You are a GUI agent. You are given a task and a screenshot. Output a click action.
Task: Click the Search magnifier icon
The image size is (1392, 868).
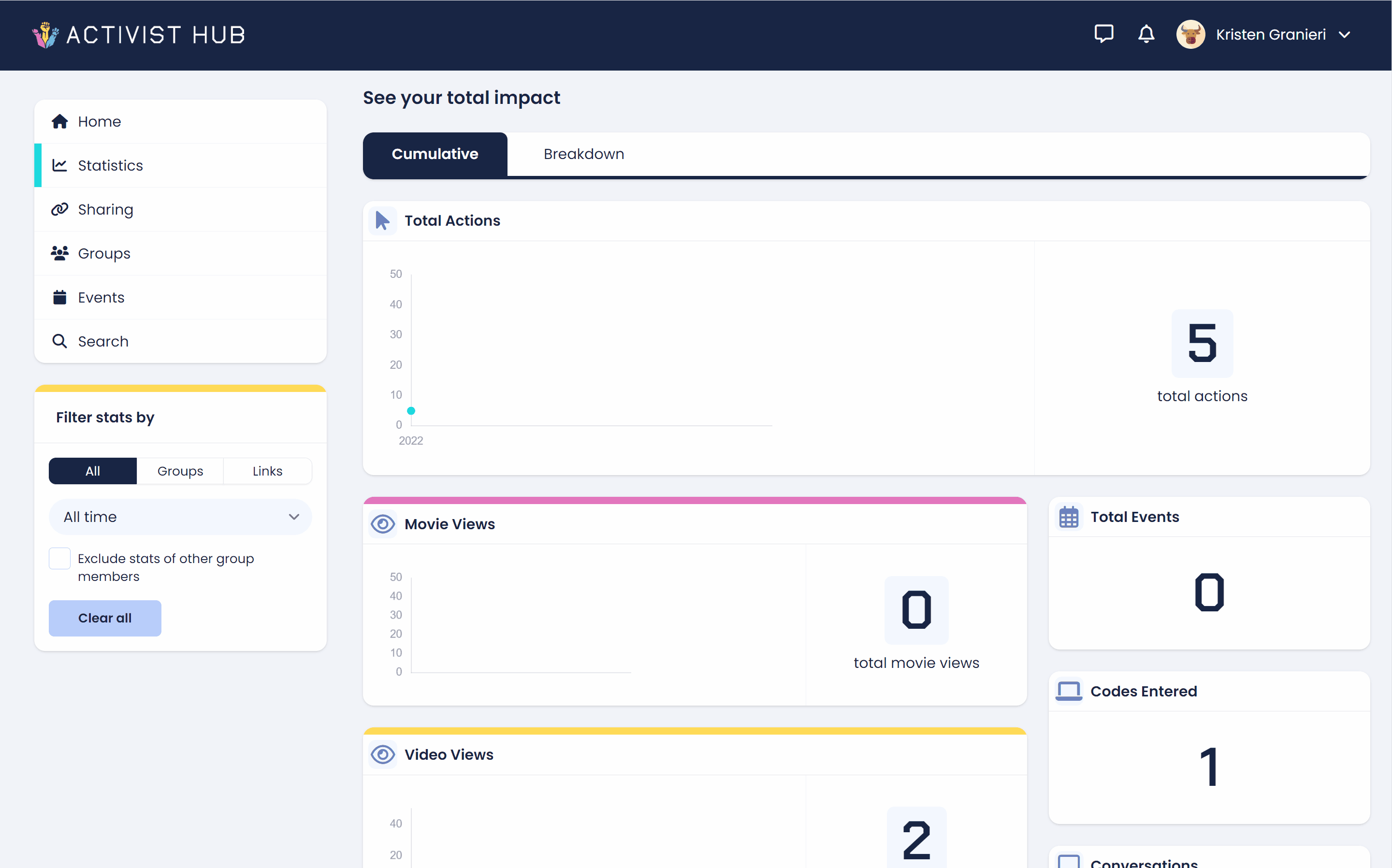coord(60,341)
